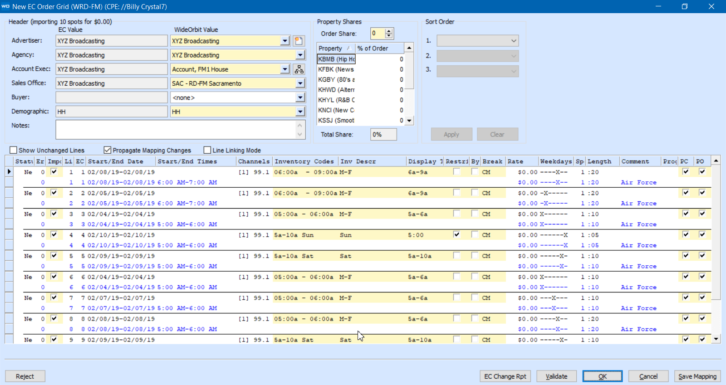Click EC Demographic HH field

[x=112, y=112]
